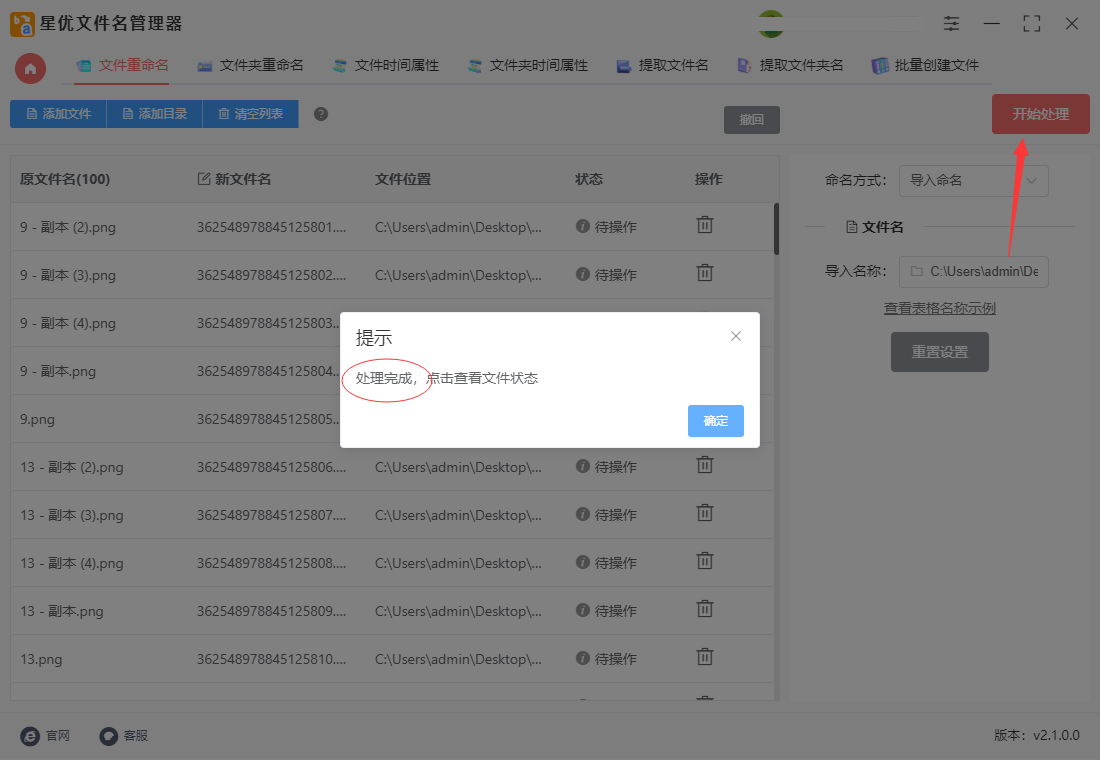
Task: Click the 撤回 undo button
Action: click(x=751, y=119)
